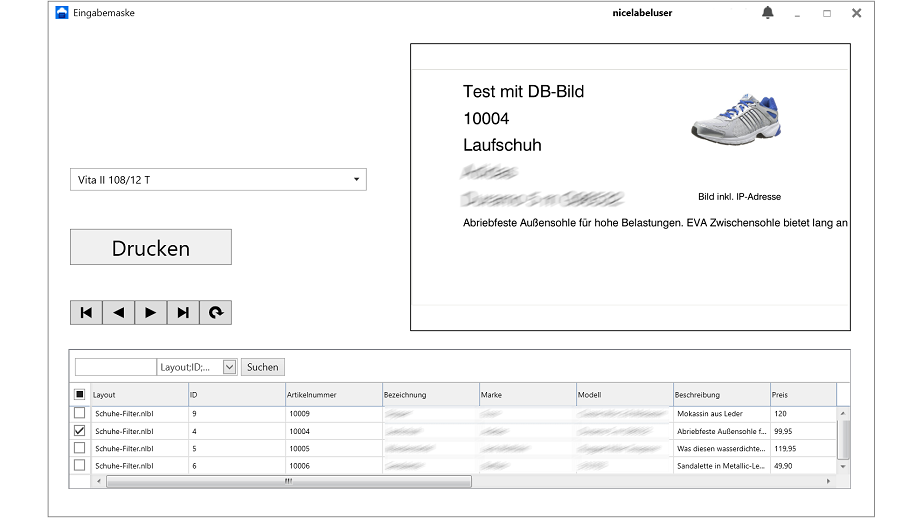Click the Preis column header
Screen dimensions: 923x518
click(802, 395)
